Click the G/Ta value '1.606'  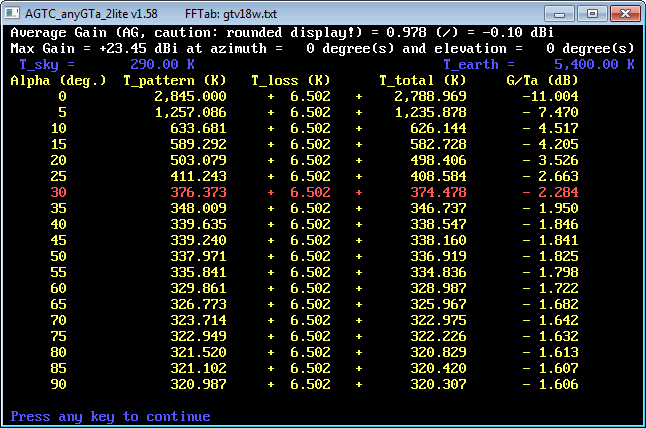click(558, 385)
